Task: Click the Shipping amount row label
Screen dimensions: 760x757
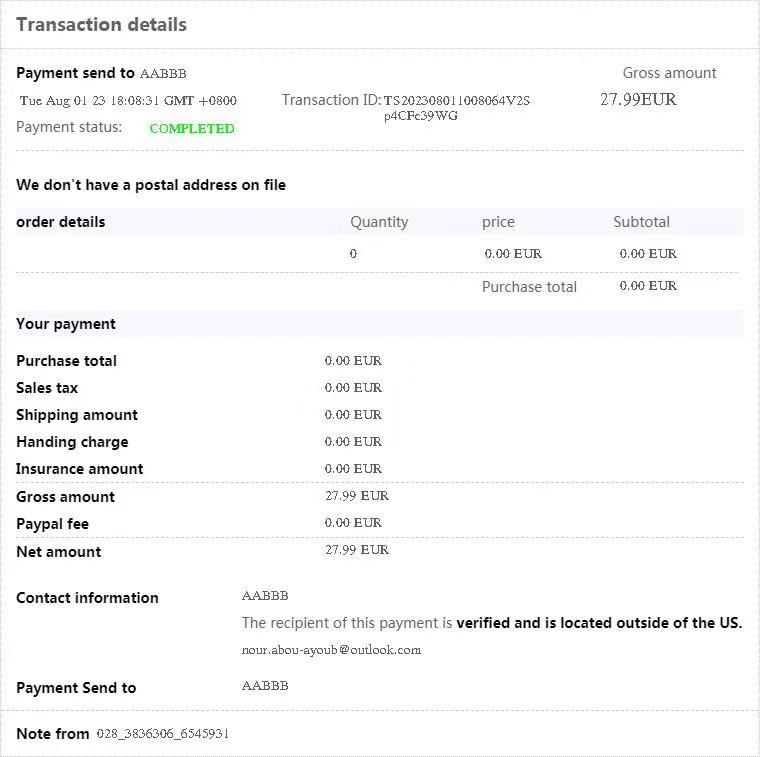Action: pyautogui.click(x=77, y=415)
